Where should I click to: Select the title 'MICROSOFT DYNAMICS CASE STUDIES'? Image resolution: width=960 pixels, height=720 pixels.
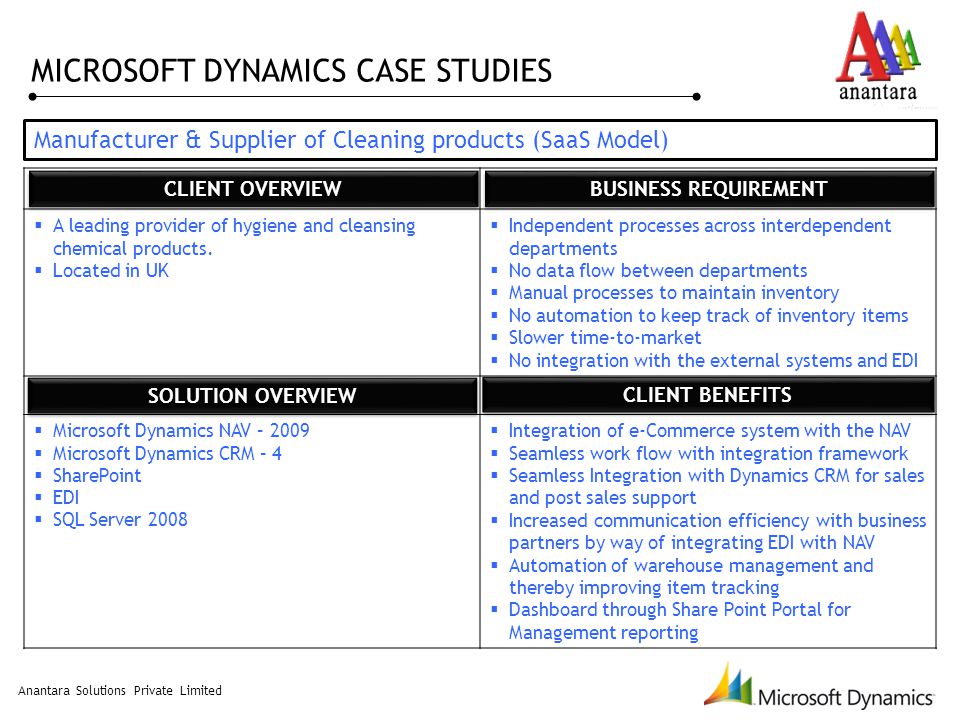tap(291, 71)
